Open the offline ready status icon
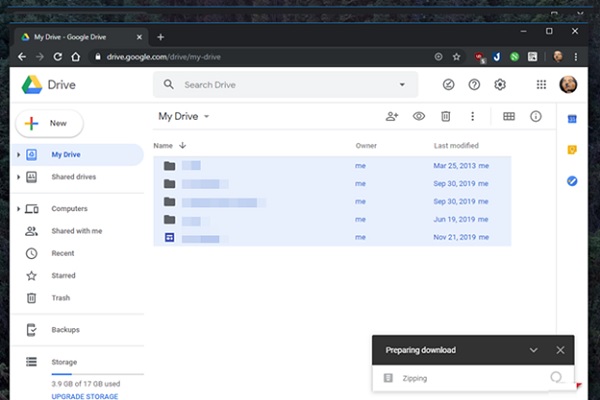 448,84
